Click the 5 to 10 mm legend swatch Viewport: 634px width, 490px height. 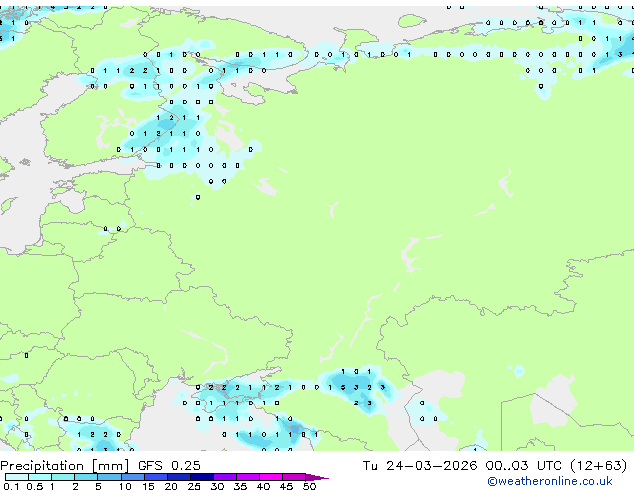coord(110,477)
